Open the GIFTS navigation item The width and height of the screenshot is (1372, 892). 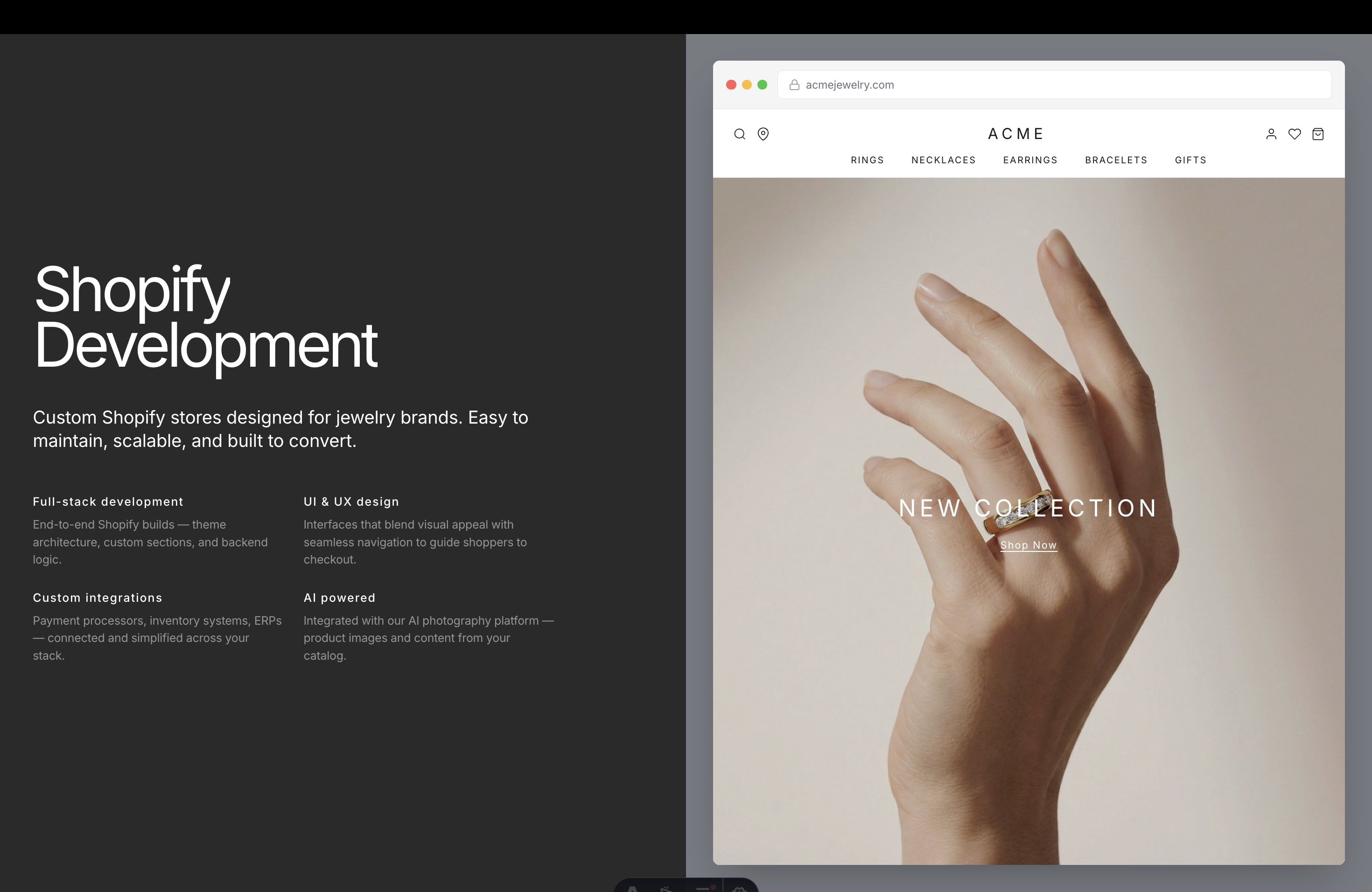(x=1190, y=160)
